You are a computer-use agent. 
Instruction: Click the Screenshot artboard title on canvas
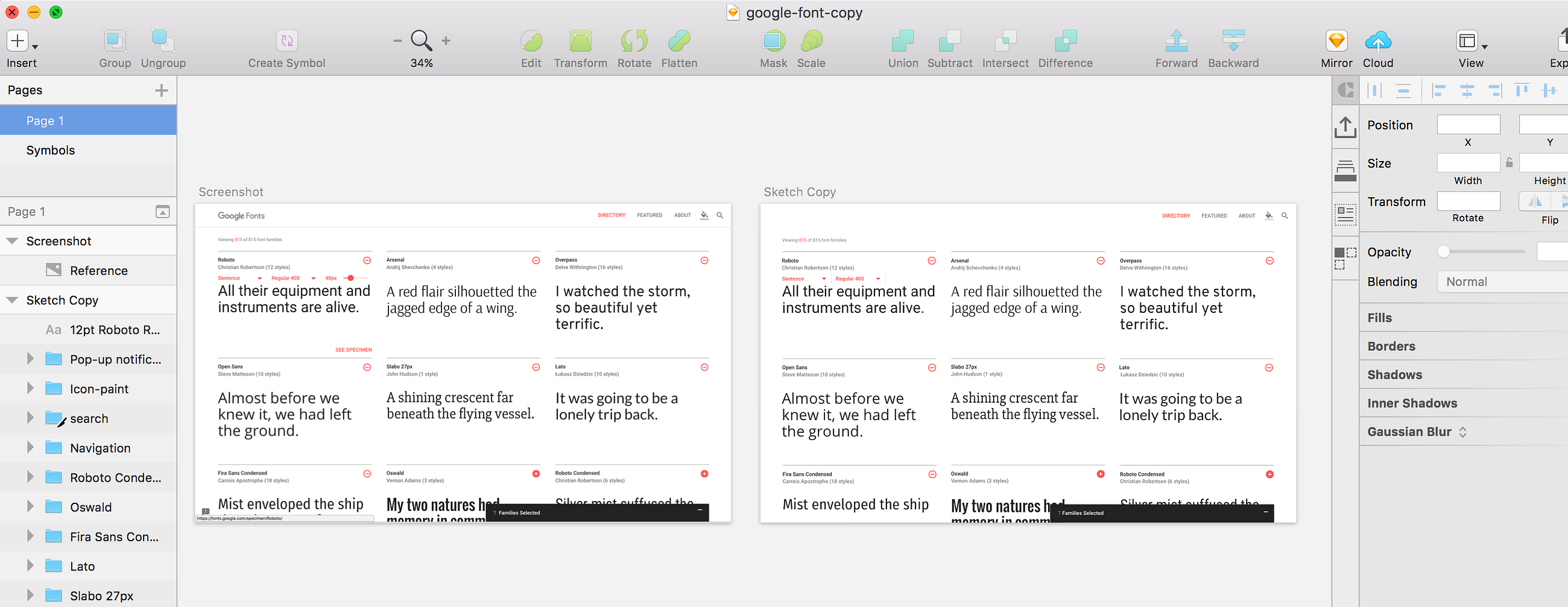[231, 192]
